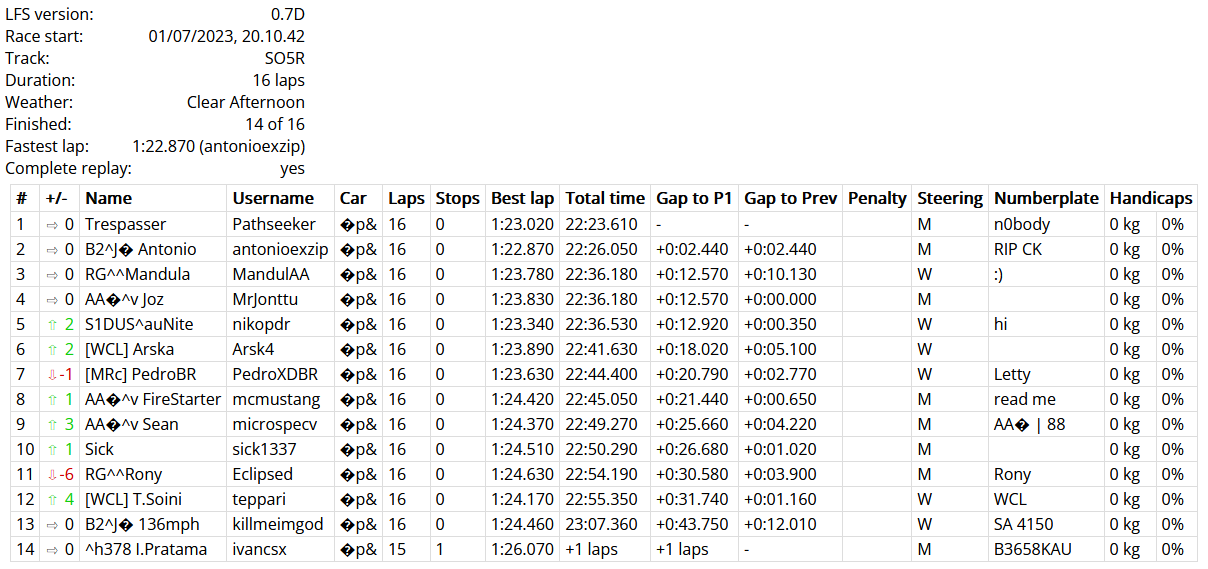
Task: Click the username Pathseeker in the first row
Action: (274, 224)
